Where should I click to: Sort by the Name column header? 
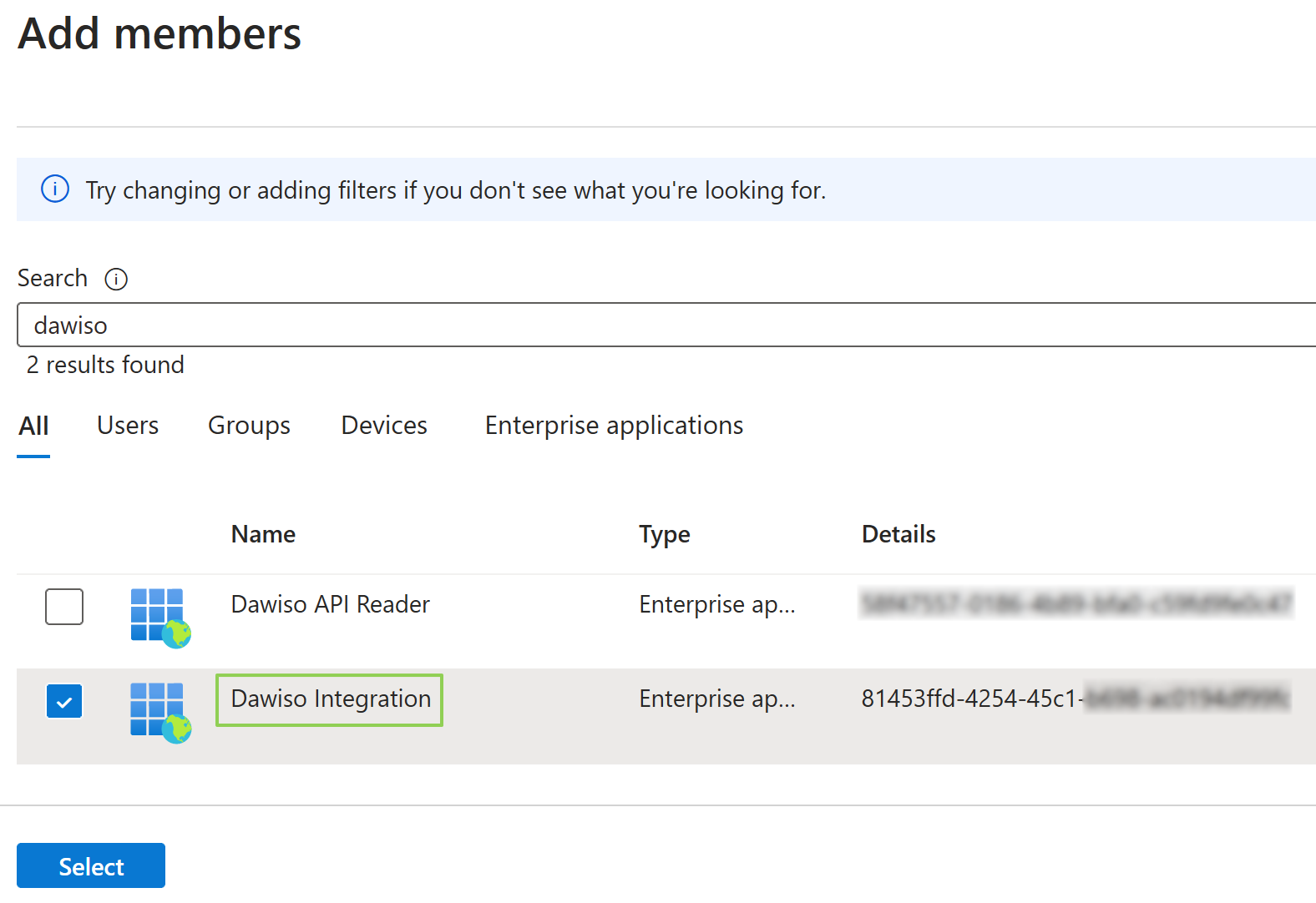click(263, 534)
